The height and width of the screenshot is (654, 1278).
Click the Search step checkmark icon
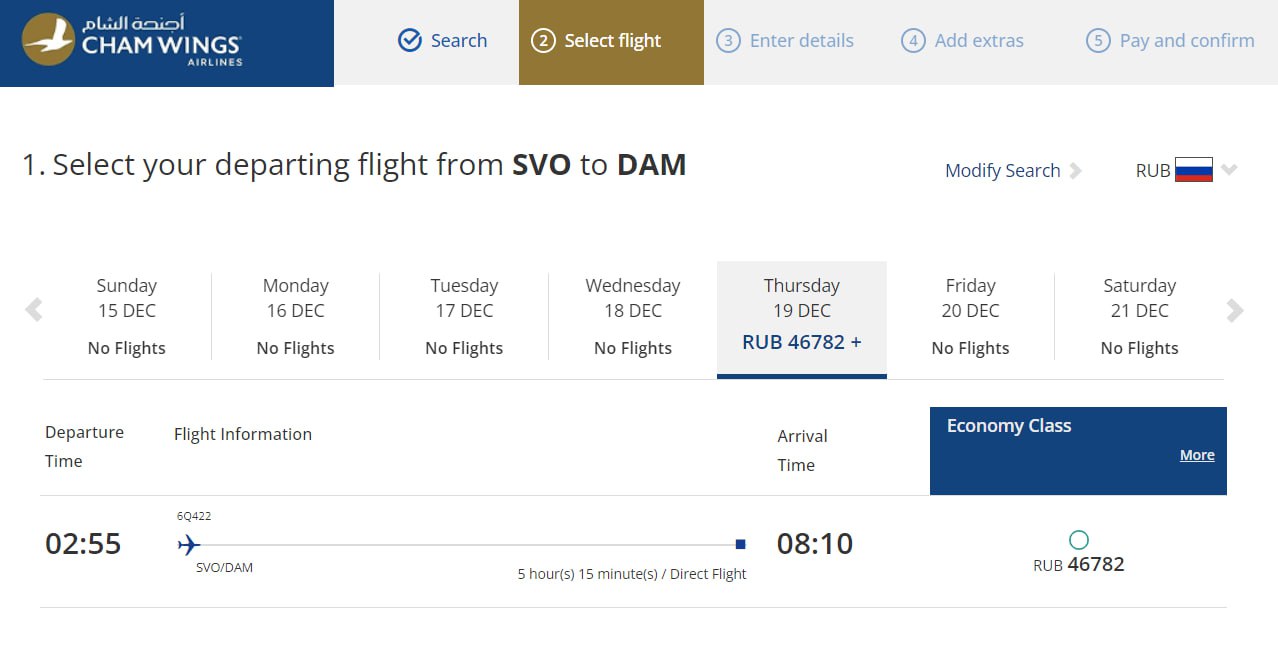(410, 40)
